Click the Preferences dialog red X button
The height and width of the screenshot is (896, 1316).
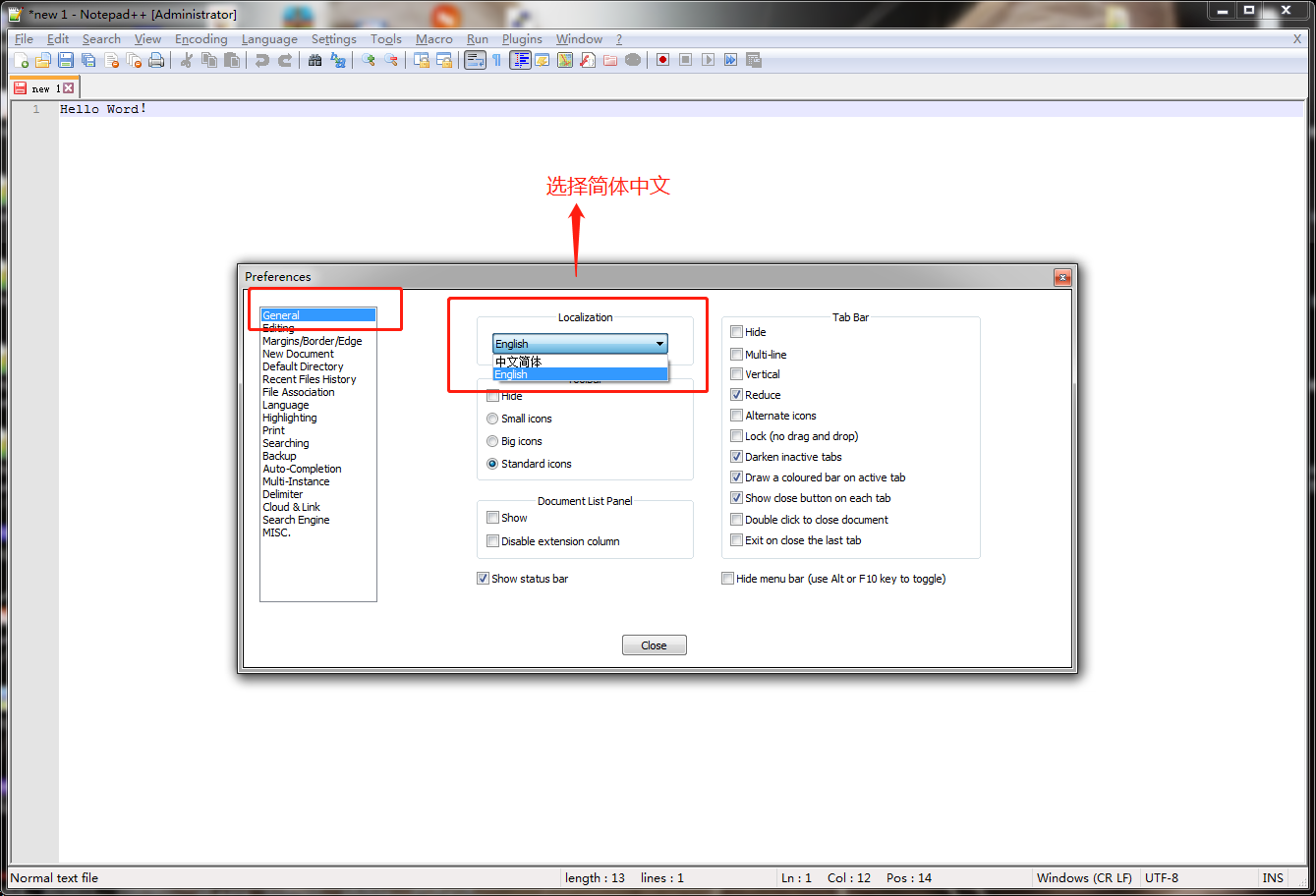(x=1062, y=277)
